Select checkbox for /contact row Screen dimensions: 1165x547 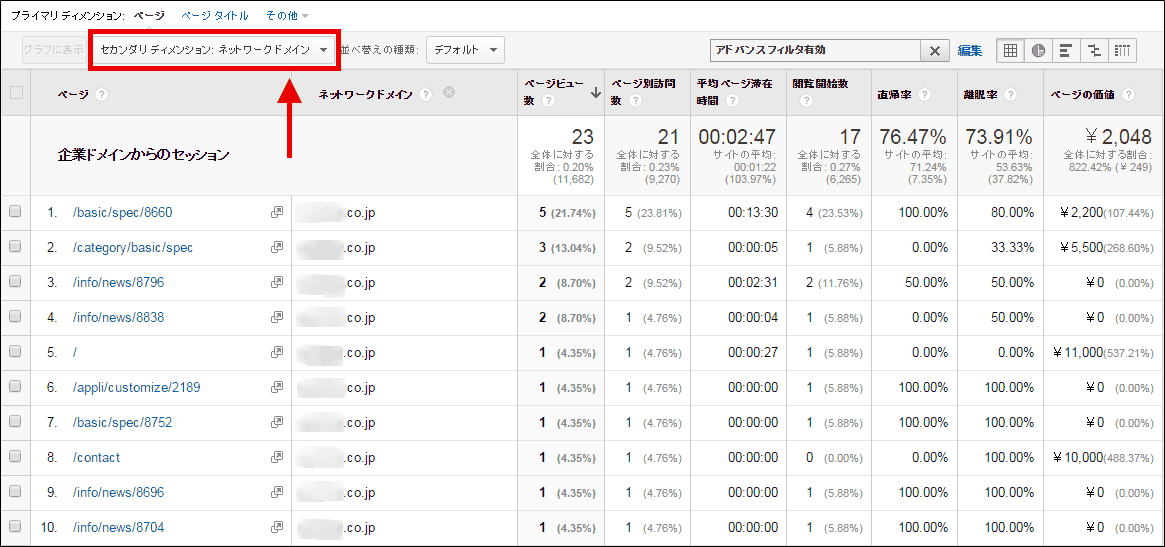coord(15,457)
